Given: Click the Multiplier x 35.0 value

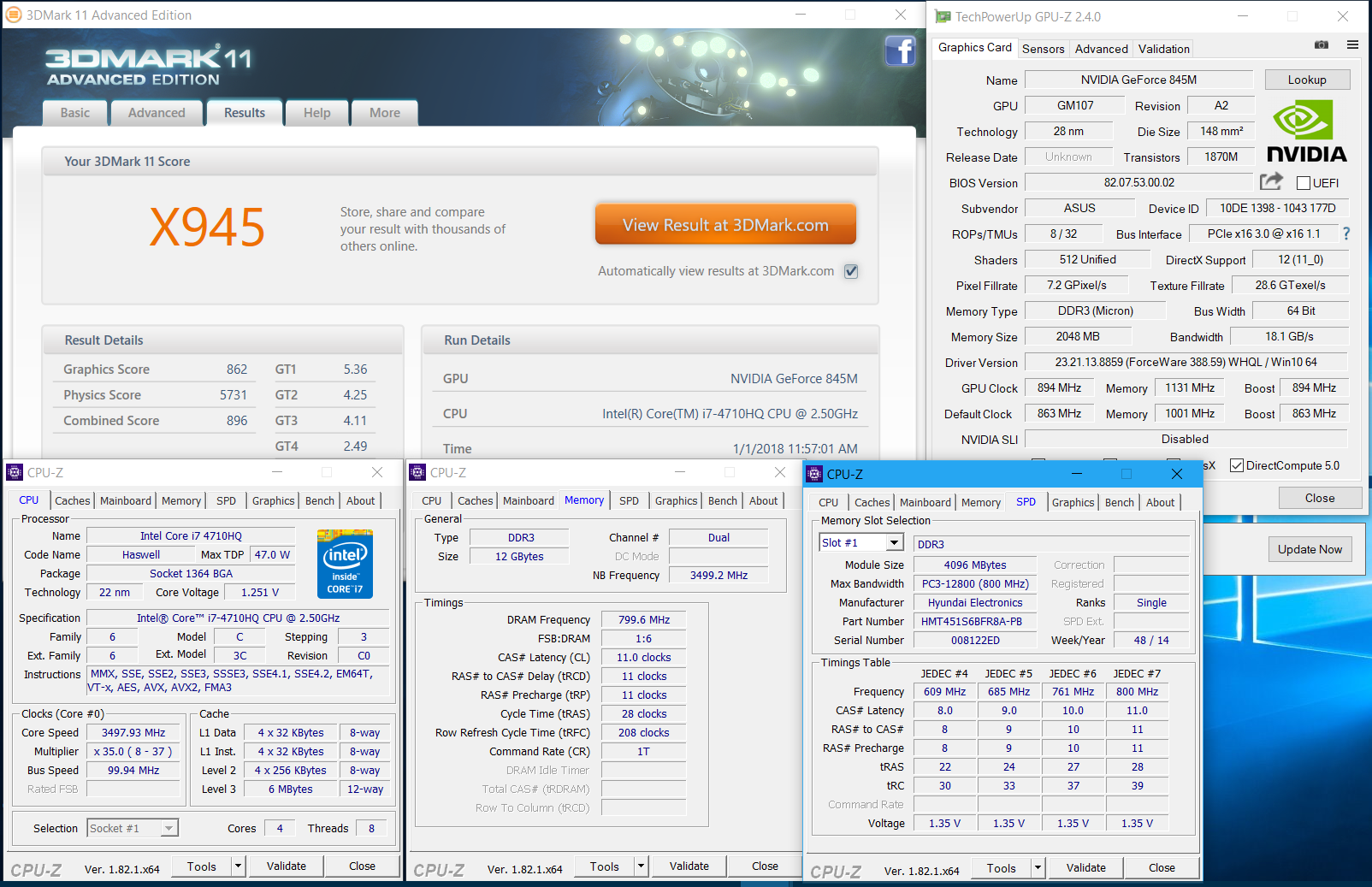Looking at the screenshot, I should [x=133, y=752].
